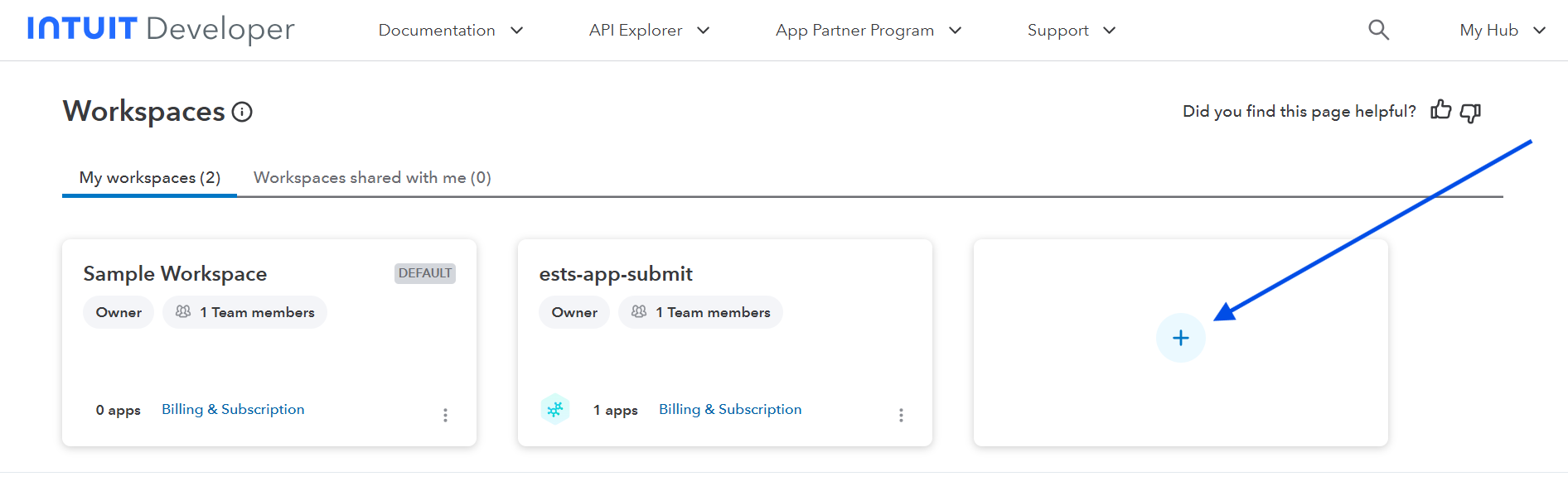Click the thumbs down icon

1470,112
